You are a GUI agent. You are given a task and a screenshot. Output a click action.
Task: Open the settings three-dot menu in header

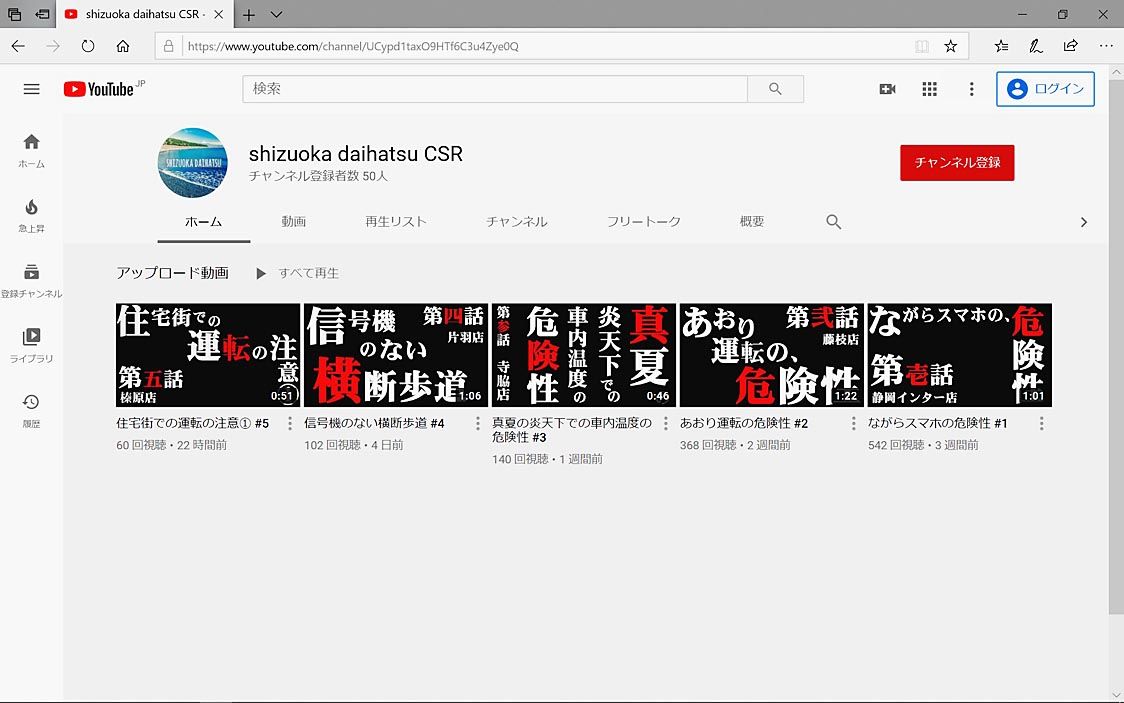click(971, 89)
